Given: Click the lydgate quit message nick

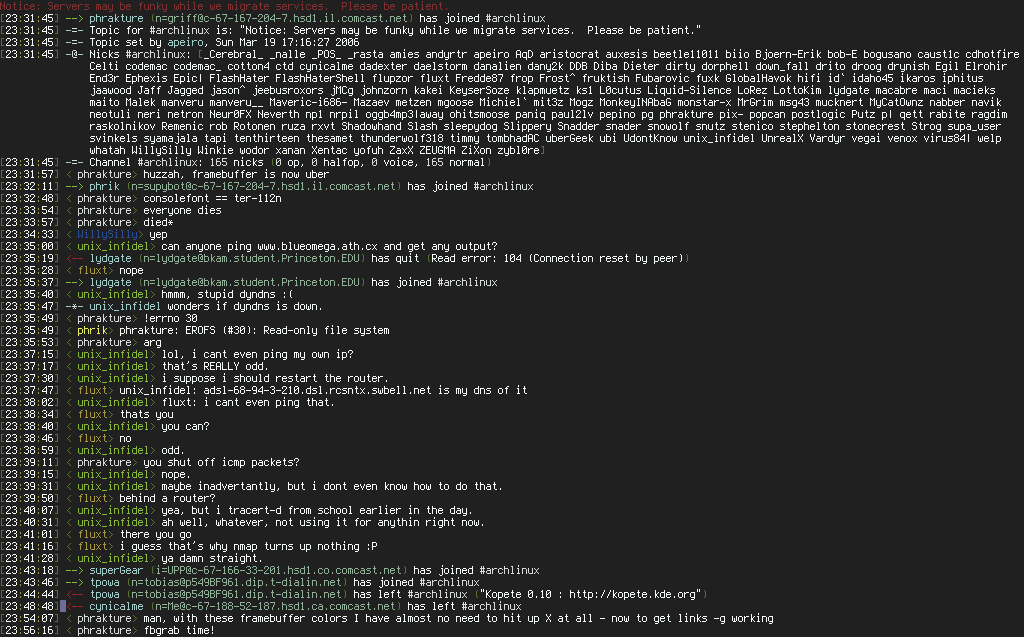Looking at the screenshot, I should 110,259.
